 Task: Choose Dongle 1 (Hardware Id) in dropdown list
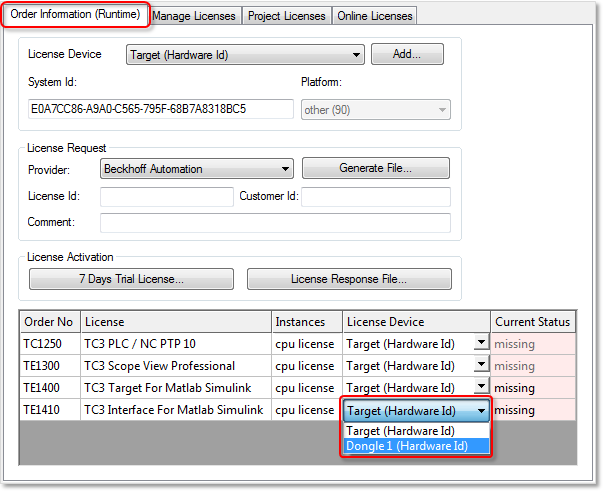(x=416, y=446)
